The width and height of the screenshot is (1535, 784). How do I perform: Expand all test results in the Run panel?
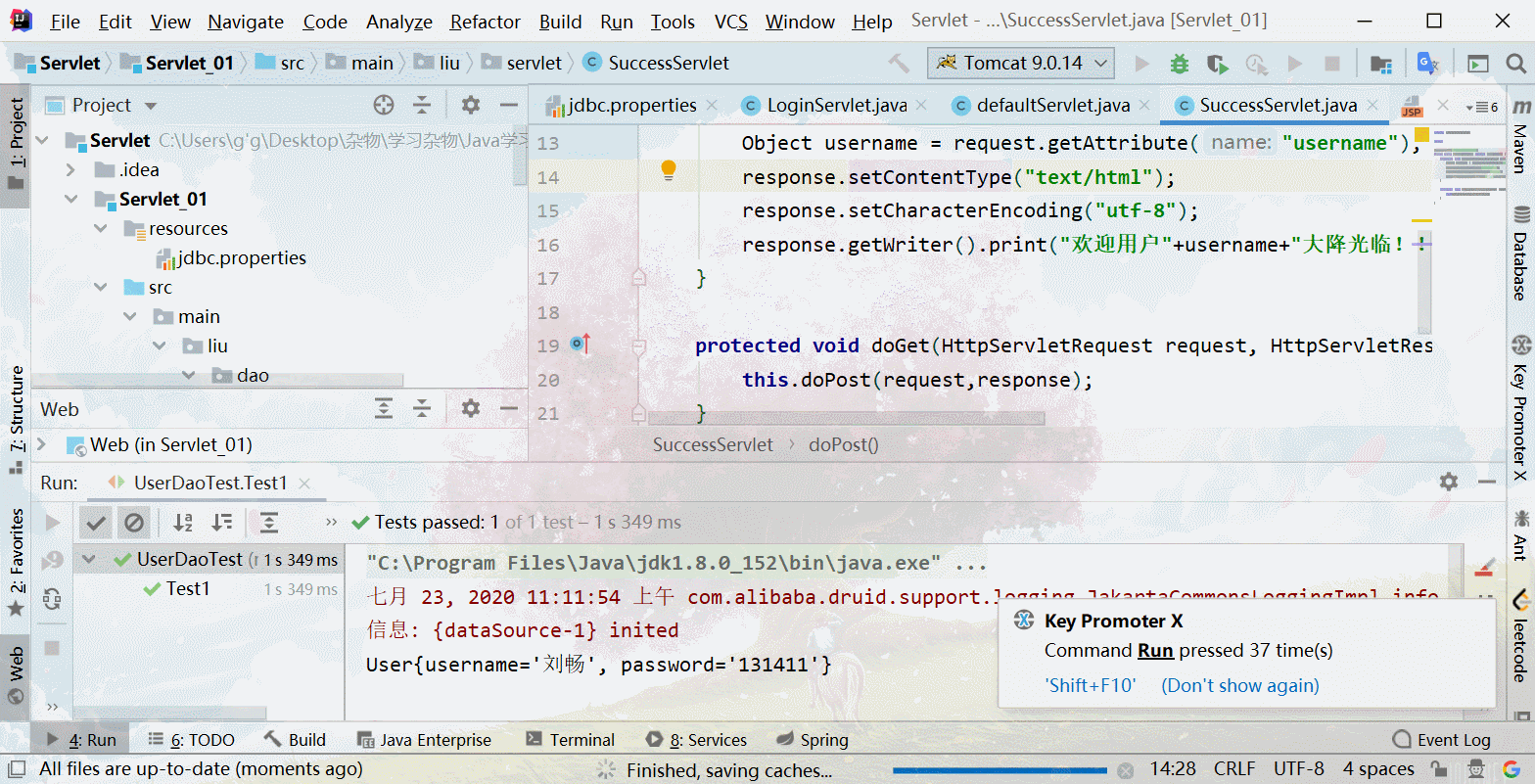click(269, 523)
